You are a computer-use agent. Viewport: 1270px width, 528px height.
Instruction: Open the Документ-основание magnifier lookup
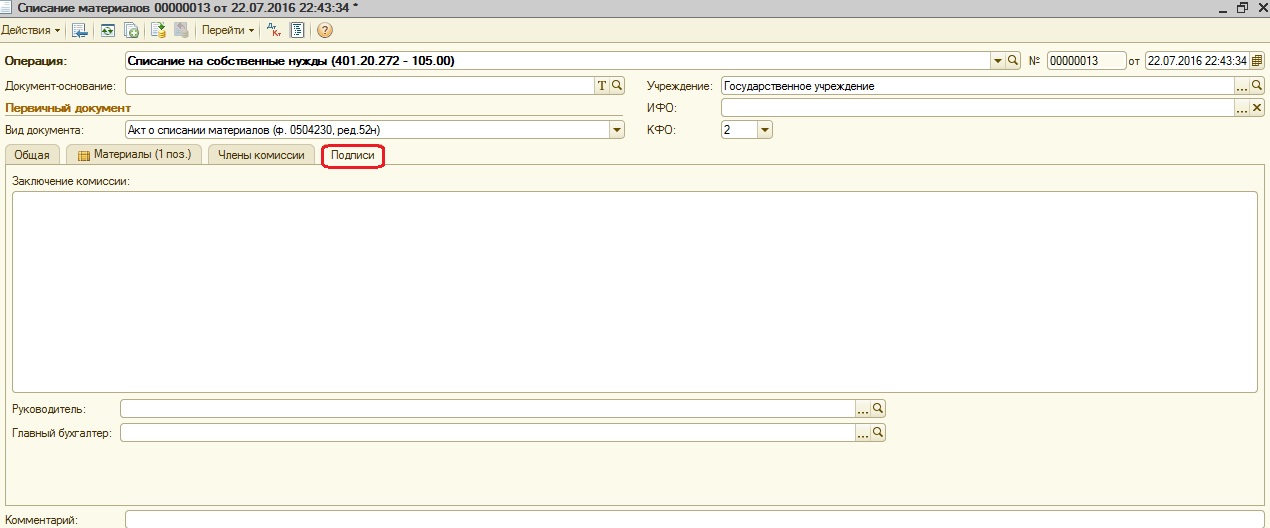click(x=617, y=86)
